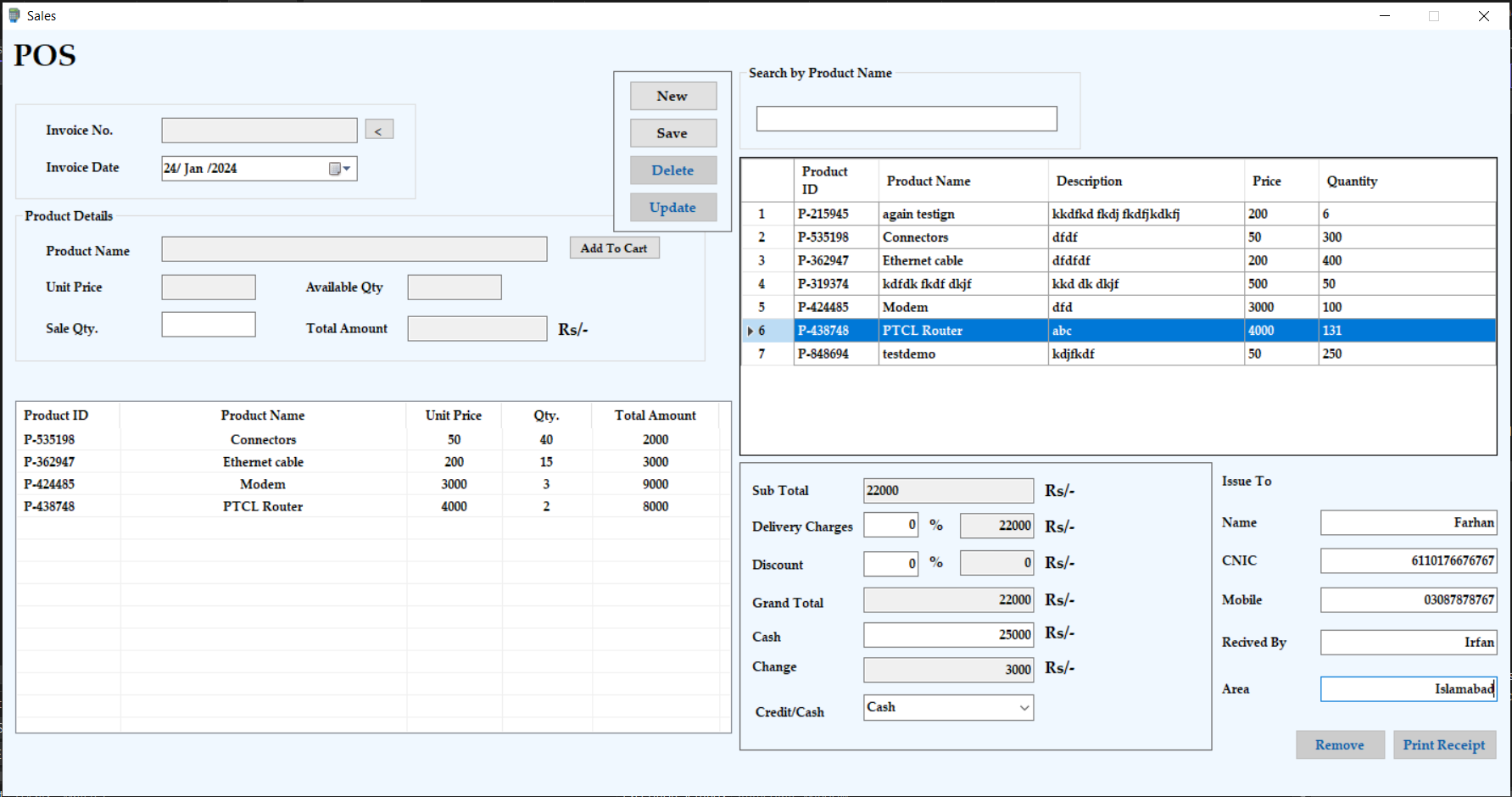Click the row selector arrow for PTCL Router
The width and height of the screenshot is (1512, 797).
(x=750, y=331)
